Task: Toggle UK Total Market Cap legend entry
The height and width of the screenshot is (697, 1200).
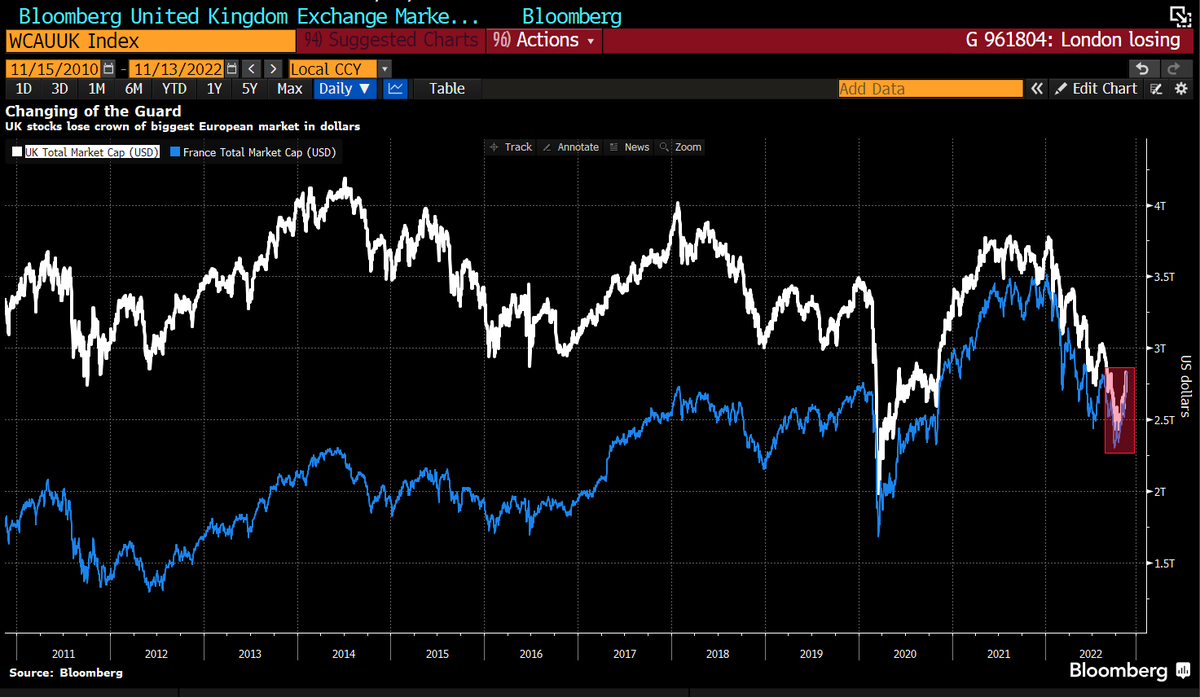Action: coord(85,153)
